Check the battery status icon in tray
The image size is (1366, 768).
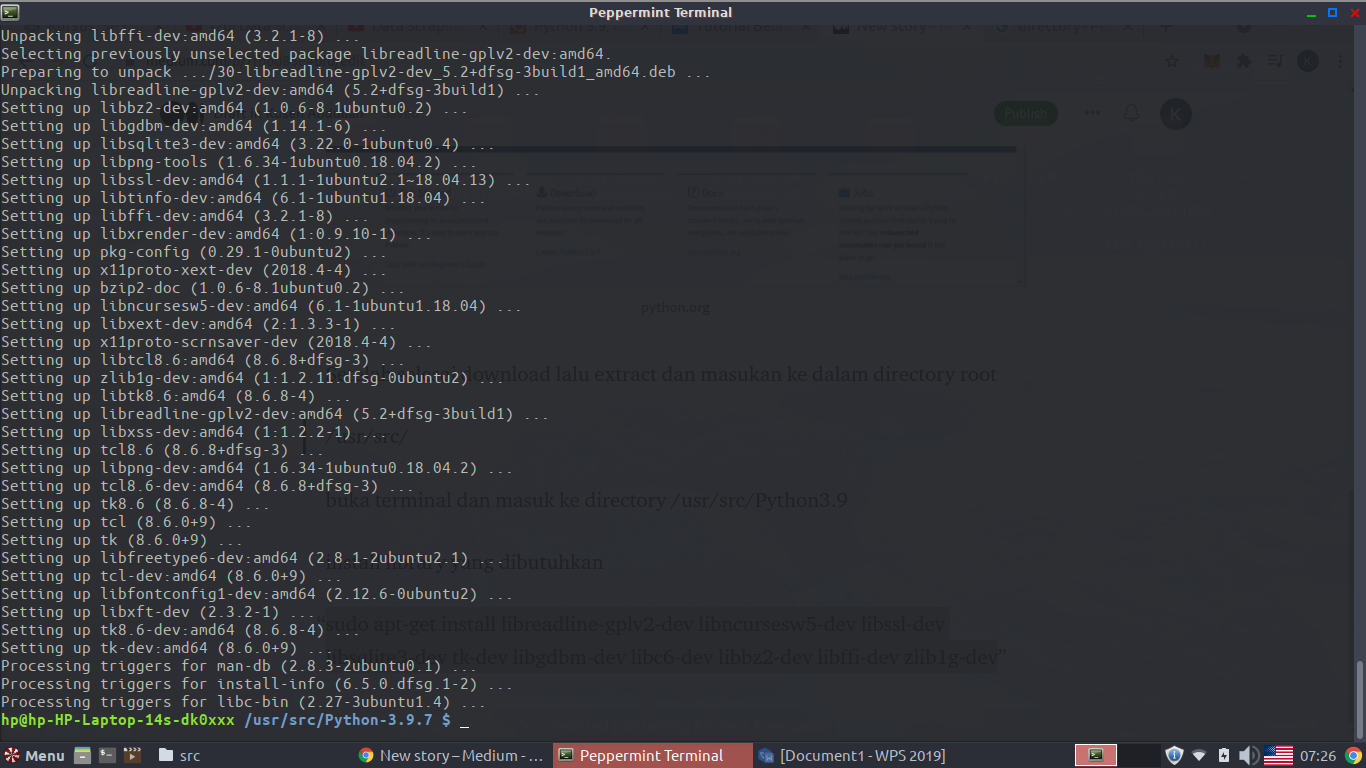1224,755
